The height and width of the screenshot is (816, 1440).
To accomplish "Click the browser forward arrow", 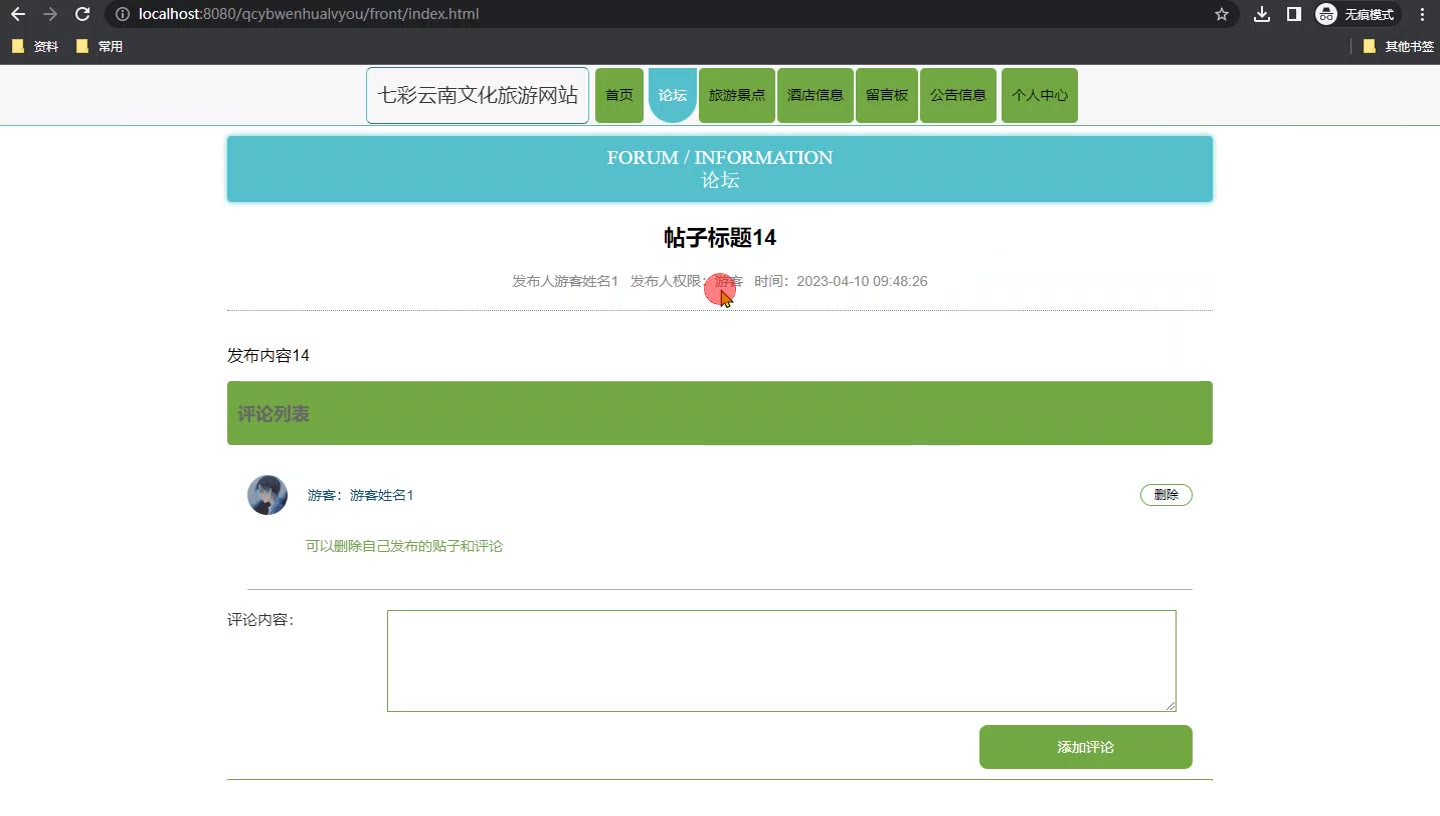I will [50, 14].
